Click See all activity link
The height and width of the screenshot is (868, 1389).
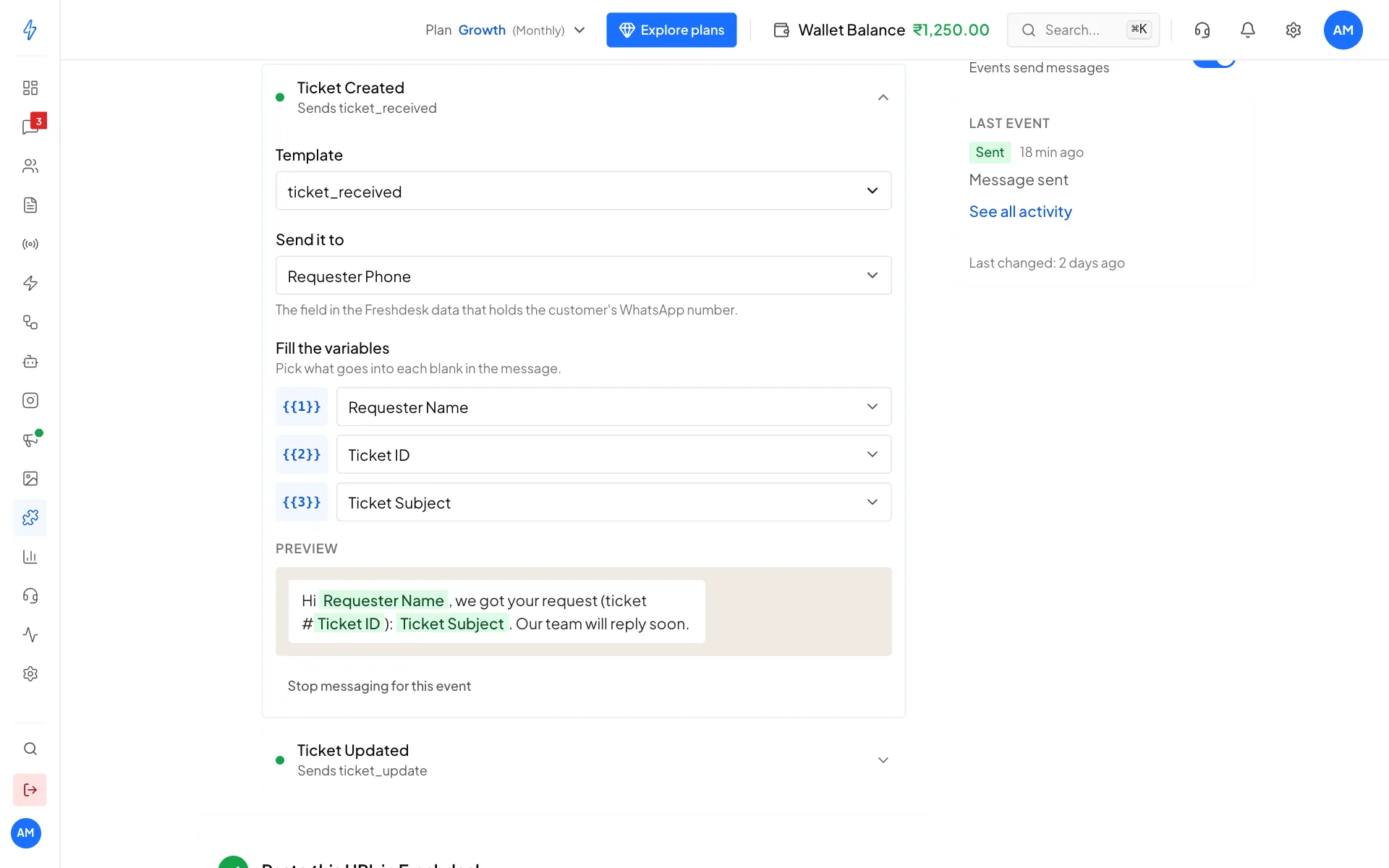point(1020,211)
